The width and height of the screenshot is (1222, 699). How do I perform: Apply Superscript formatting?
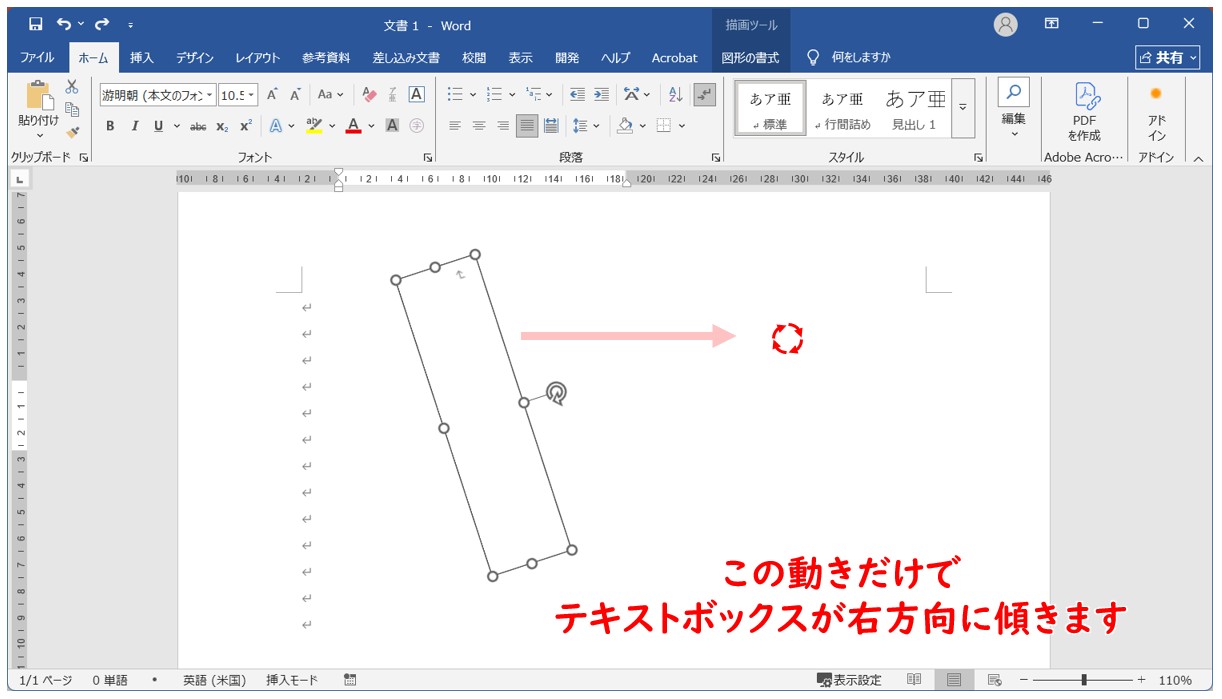click(246, 126)
